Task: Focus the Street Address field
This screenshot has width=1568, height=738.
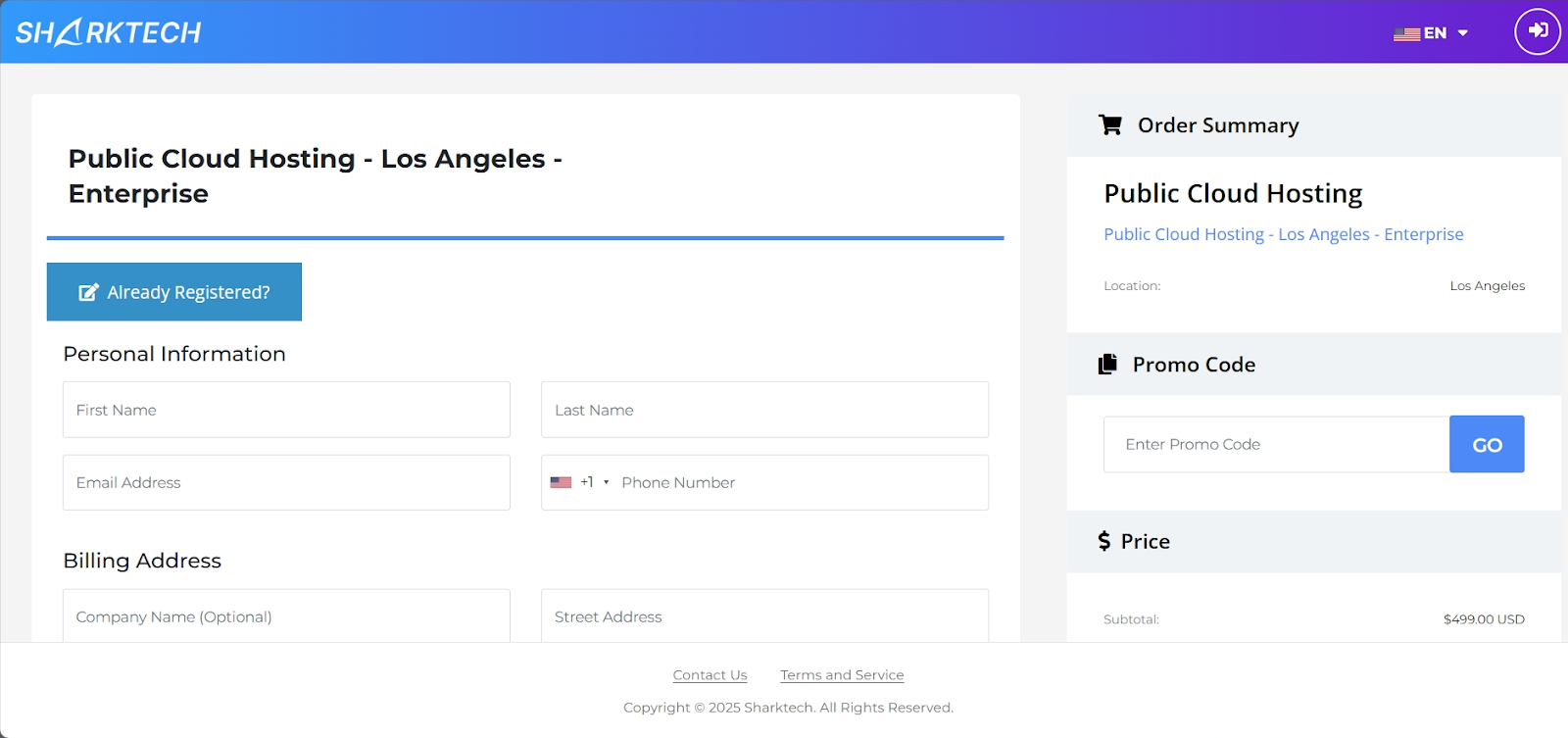Action: (764, 615)
